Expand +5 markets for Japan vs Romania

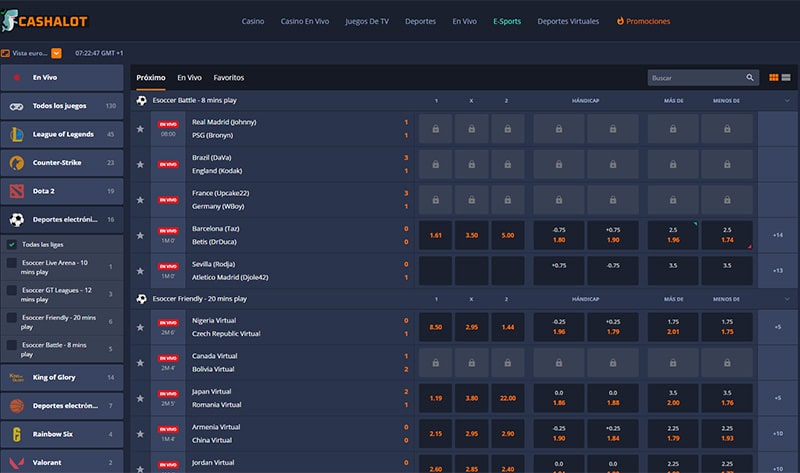778,398
